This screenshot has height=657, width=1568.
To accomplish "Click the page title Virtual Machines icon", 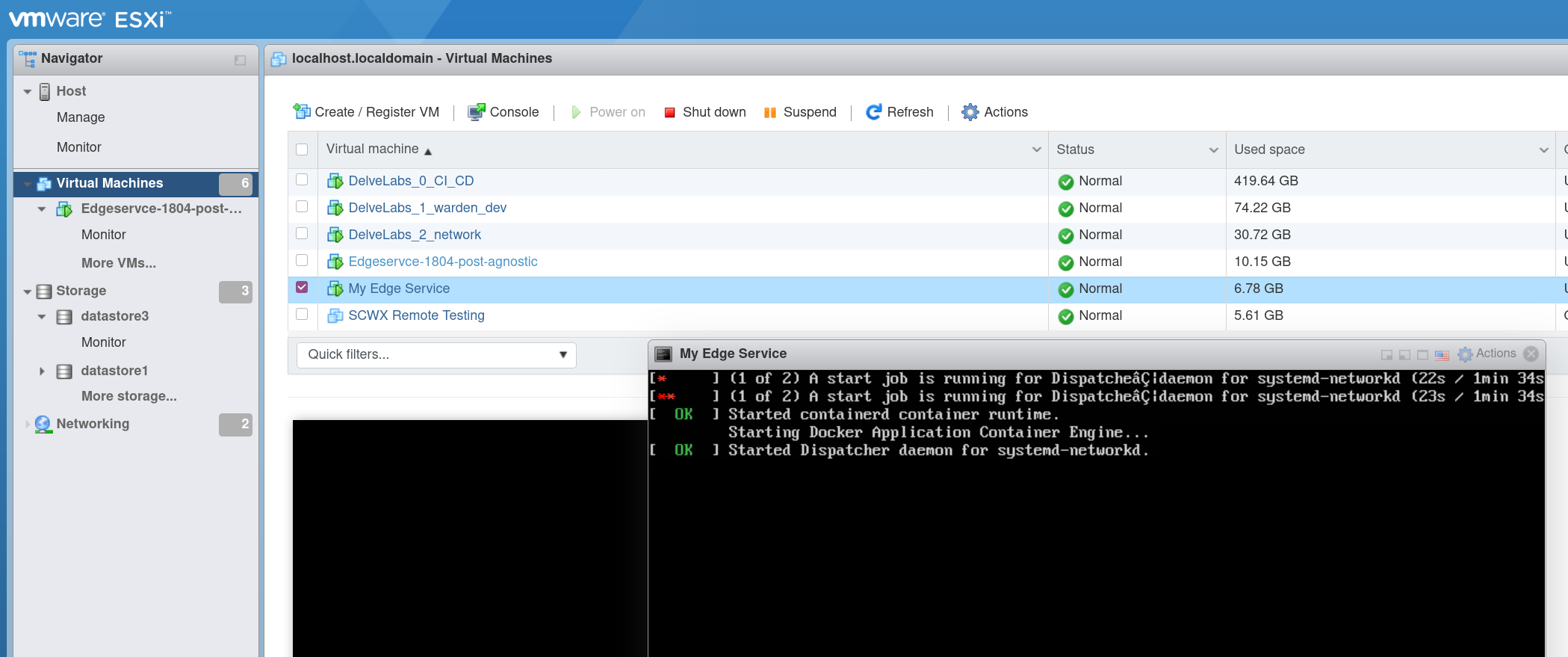I will pyautogui.click(x=279, y=58).
